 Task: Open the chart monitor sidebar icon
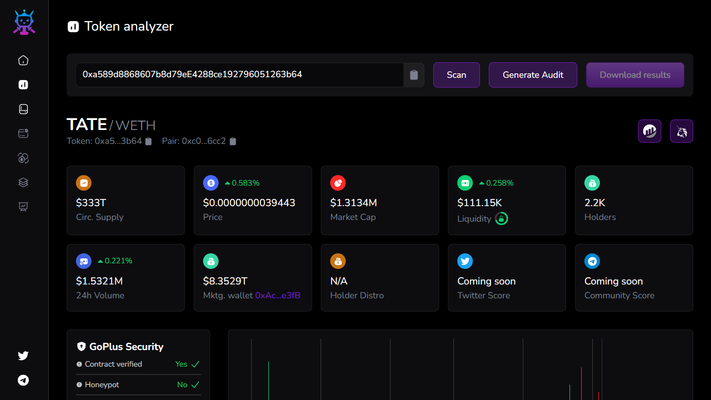coord(23,207)
